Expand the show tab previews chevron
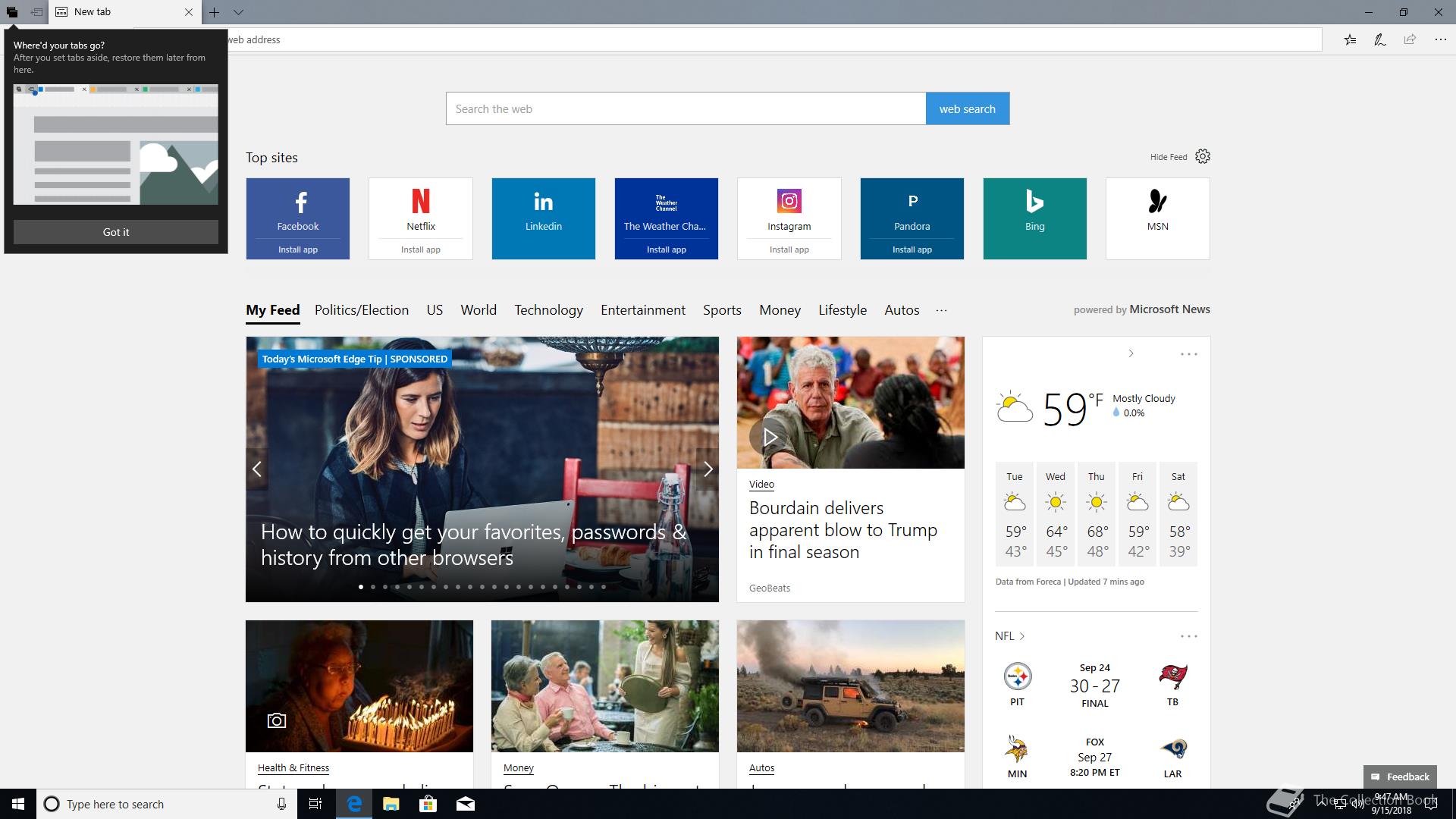Viewport: 1456px width, 819px height. point(238,12)
